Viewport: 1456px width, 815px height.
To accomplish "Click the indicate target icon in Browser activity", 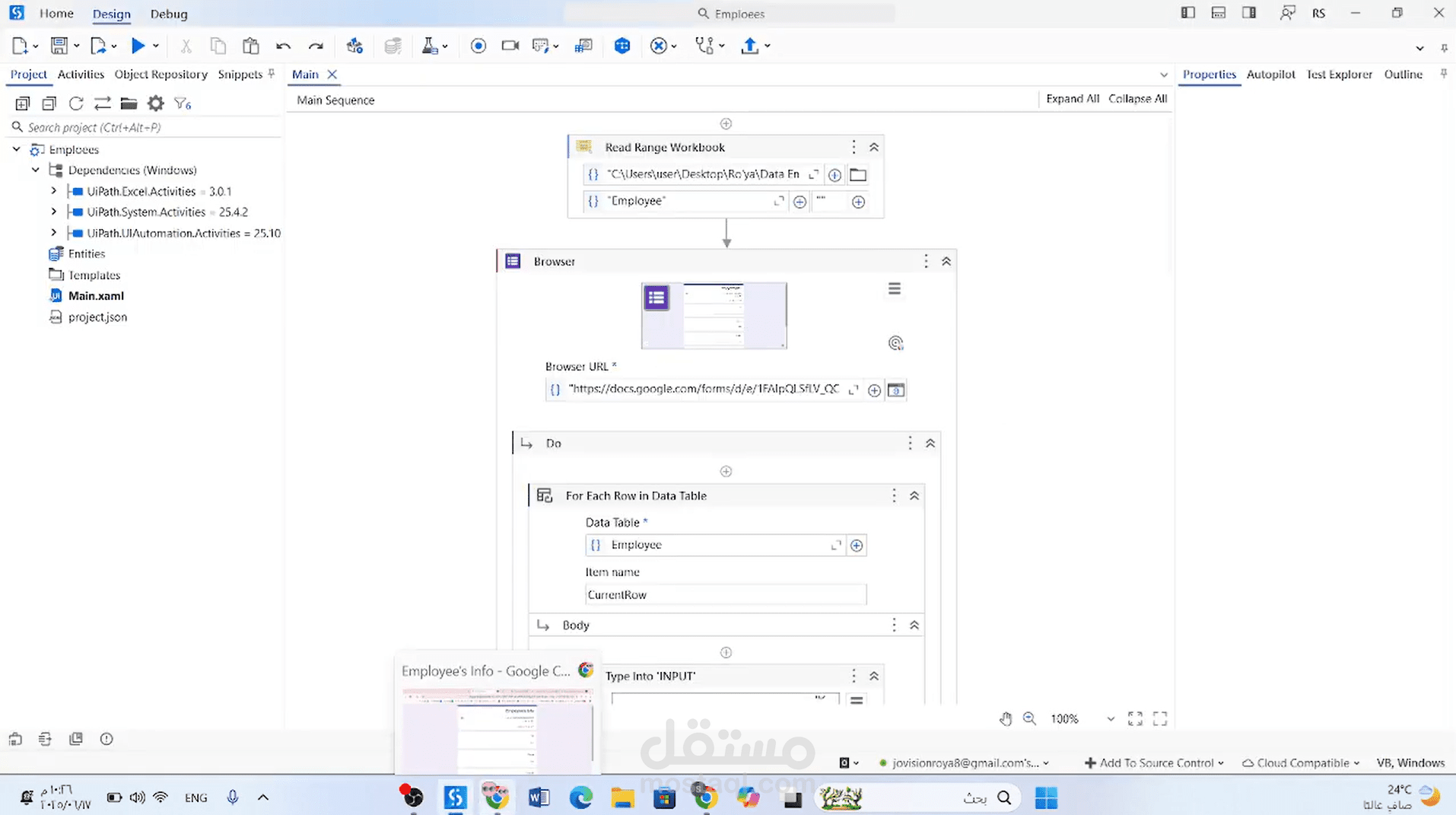I will [x=895, y=343].
